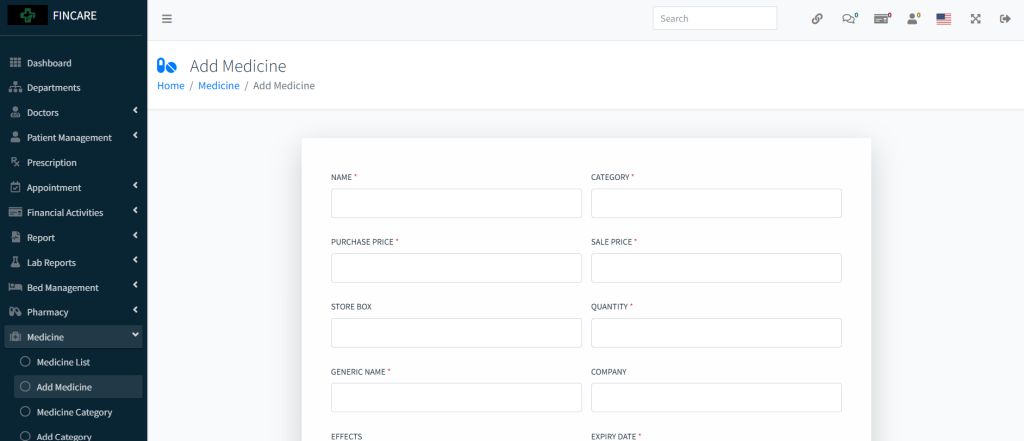Viewport: 1024px width, 441px height.
Task: Click the hamburger menu toggle icon
Action: [x=167, y=19]
